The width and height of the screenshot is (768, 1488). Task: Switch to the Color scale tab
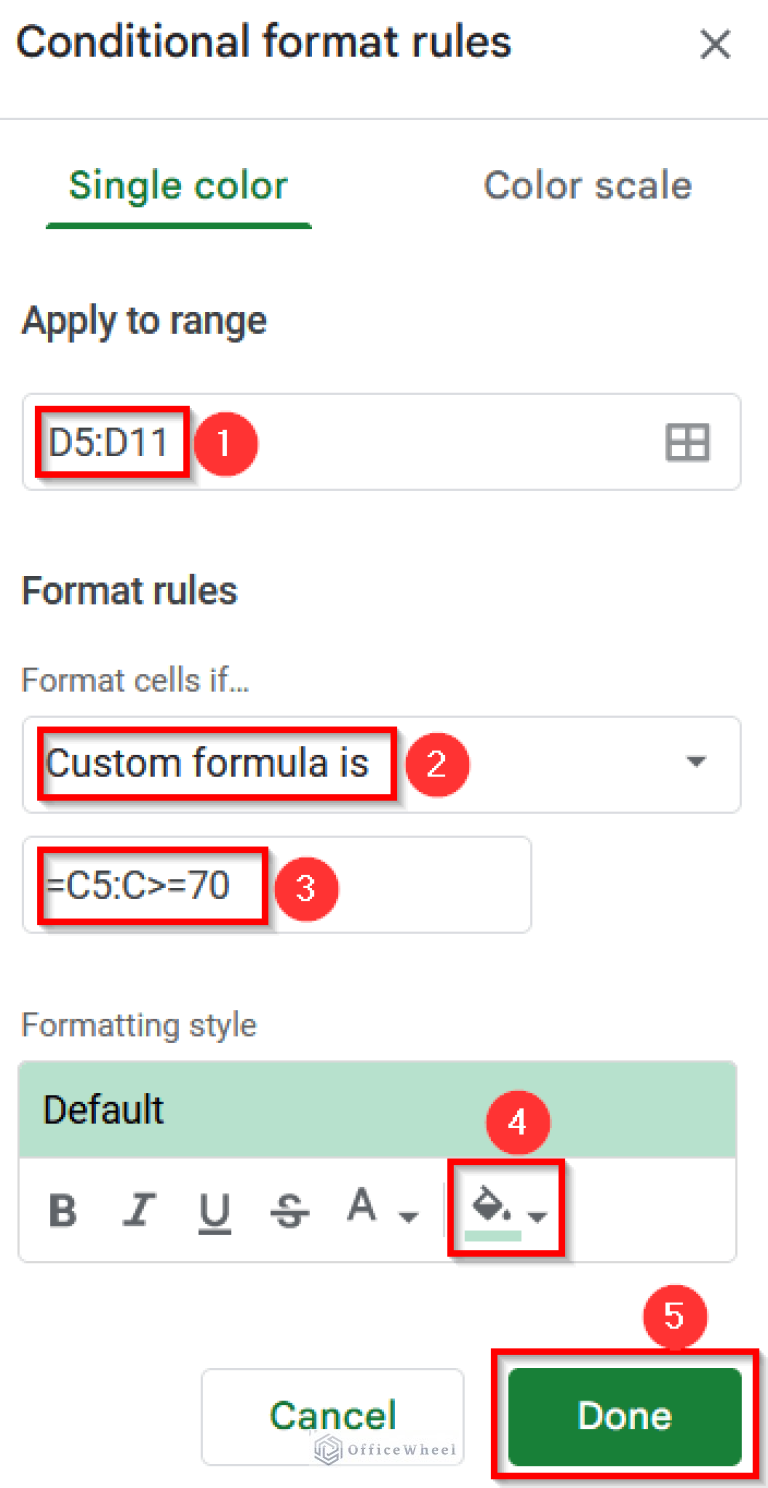[x=587, y=185]
